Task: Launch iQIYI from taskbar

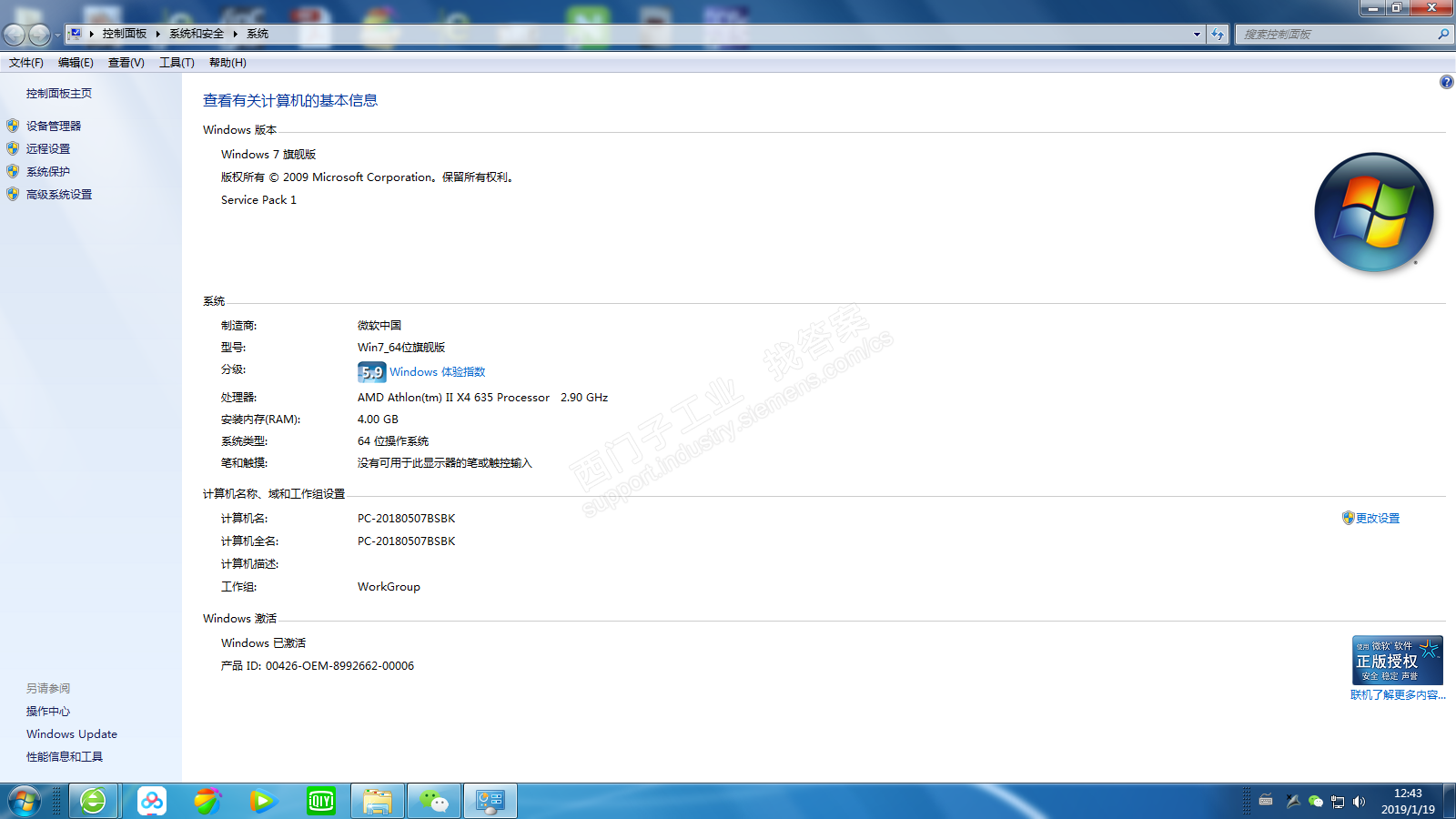Action: pos(321,801)
